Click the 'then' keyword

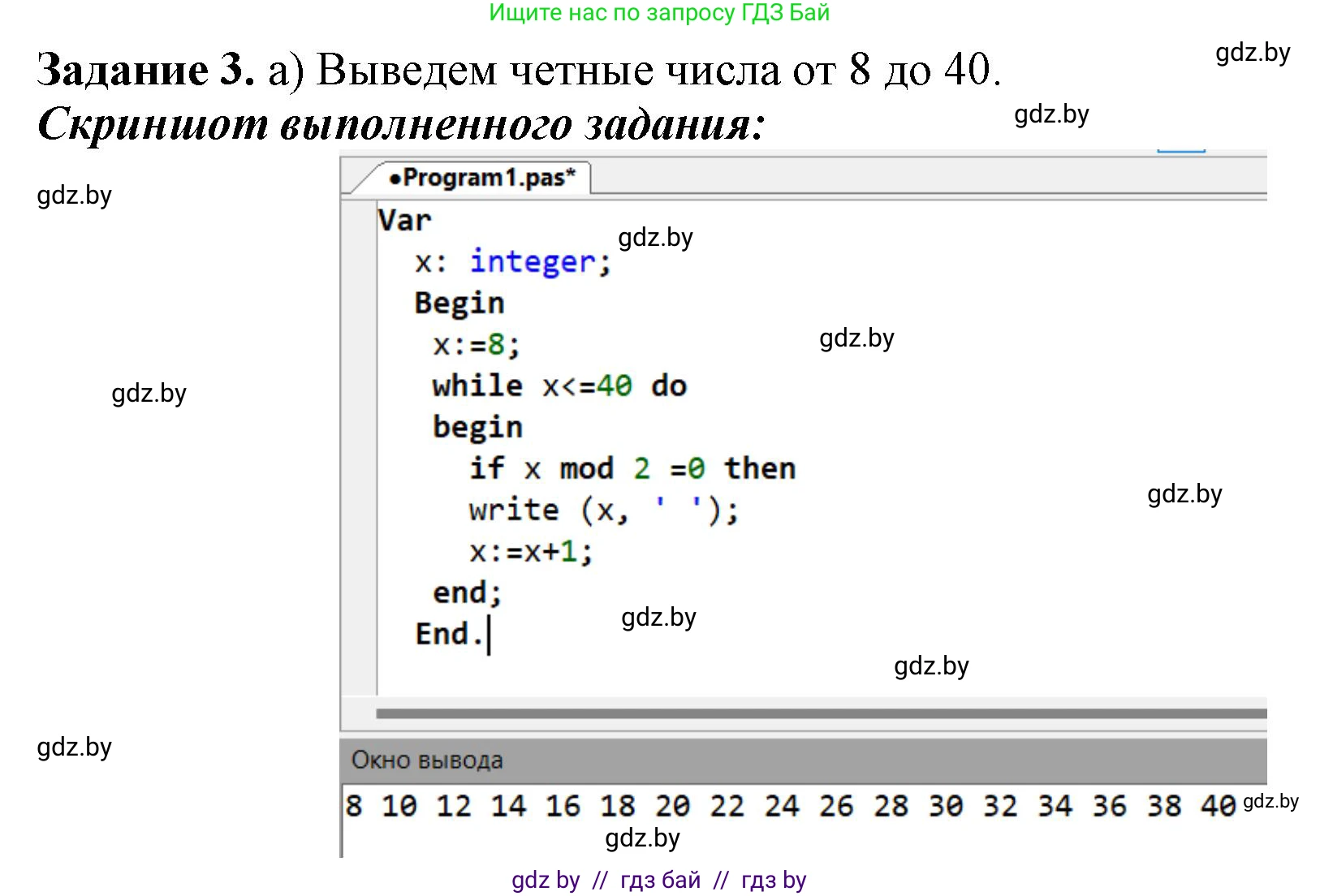point(760,468)
